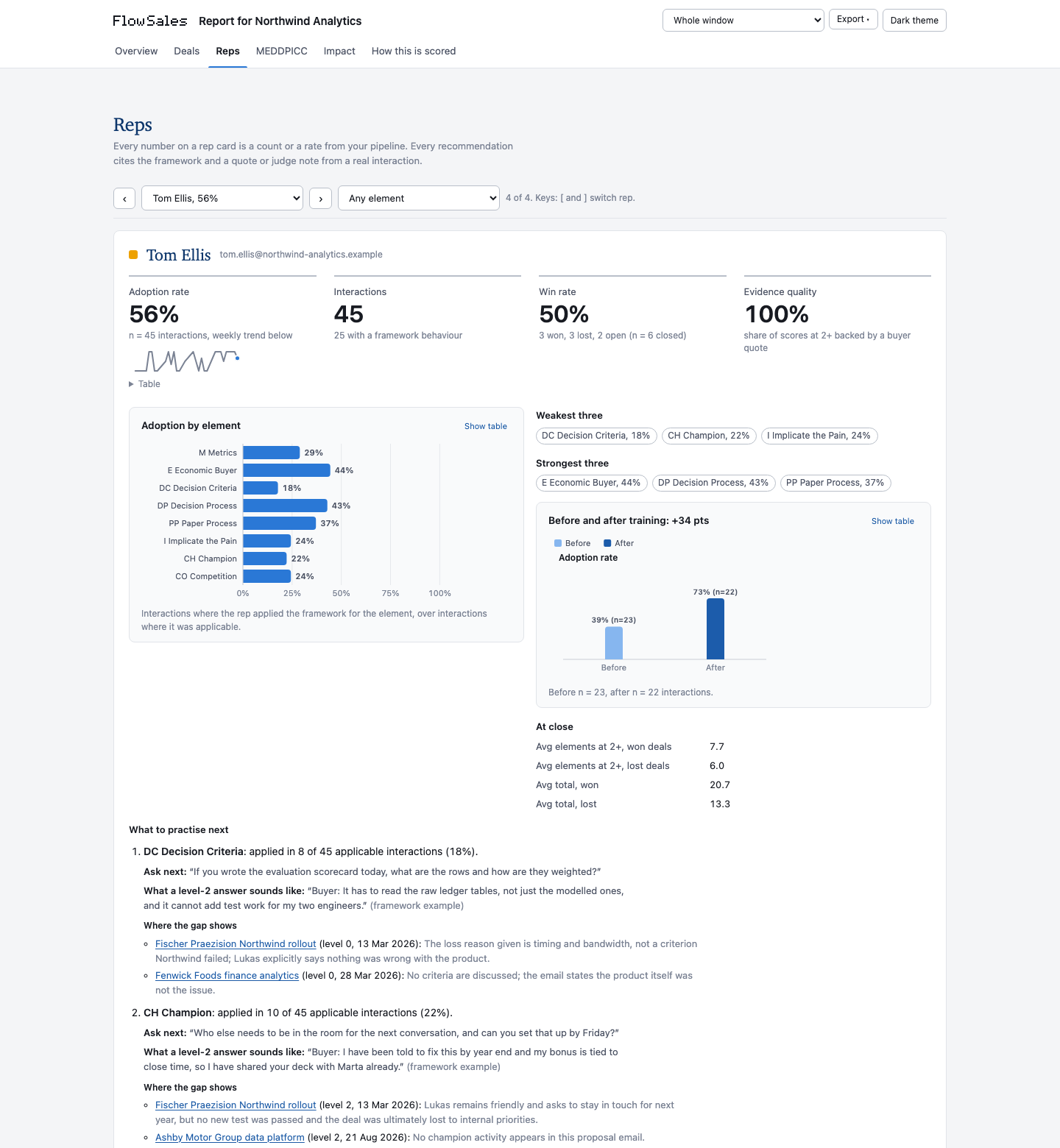Click the CO Competition 24% bar
This screenshot has width=1060, height=1148.
[x=267, y=576]
